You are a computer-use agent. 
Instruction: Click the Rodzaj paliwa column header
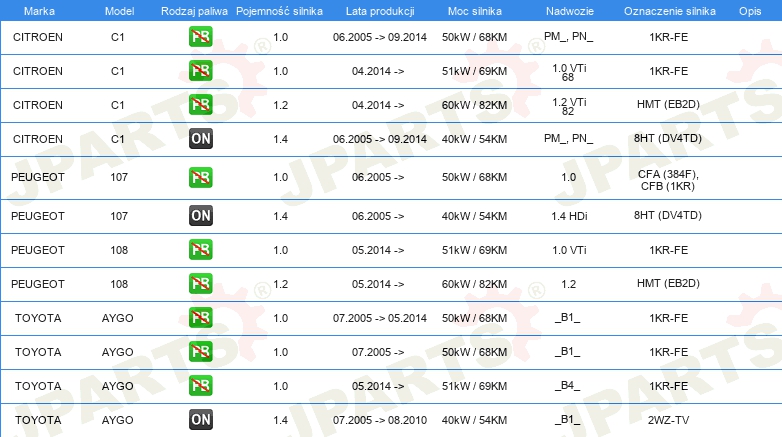pos(194,11)
